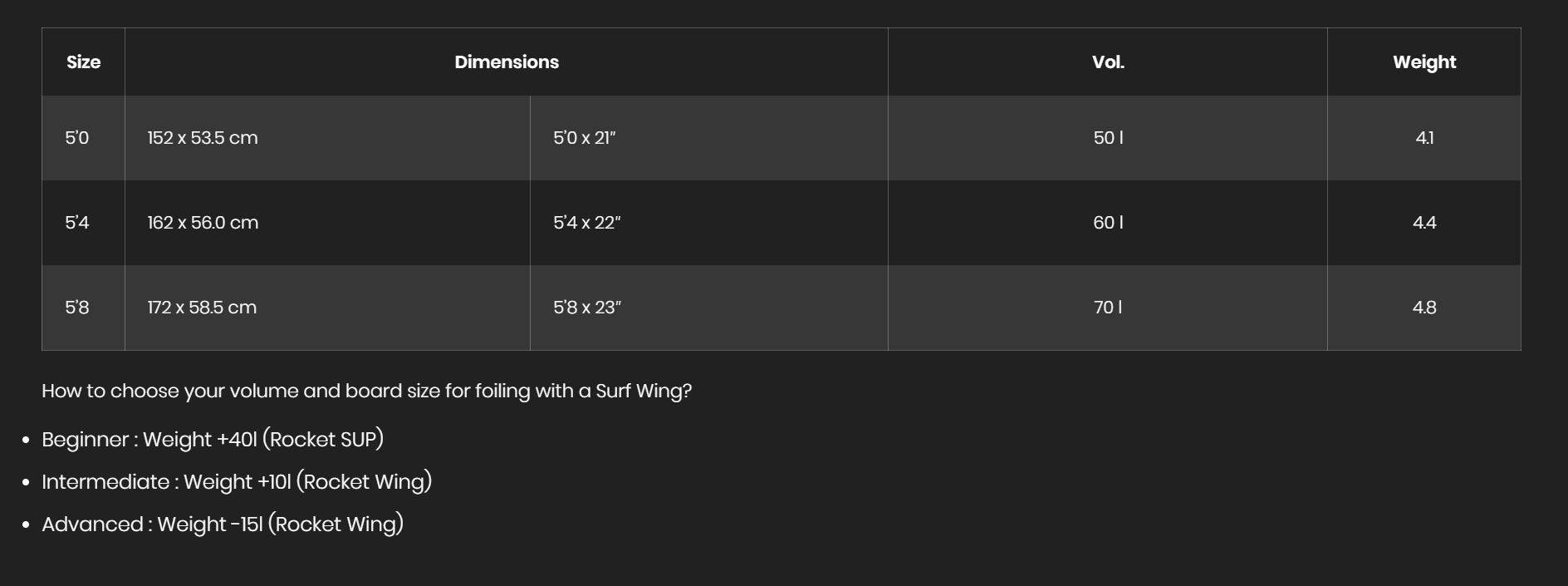This screenshot has height=586, width=1568.
Task: Click the 162 x 56.0 cm dimension cell
Action: click(x=203, y=223)
